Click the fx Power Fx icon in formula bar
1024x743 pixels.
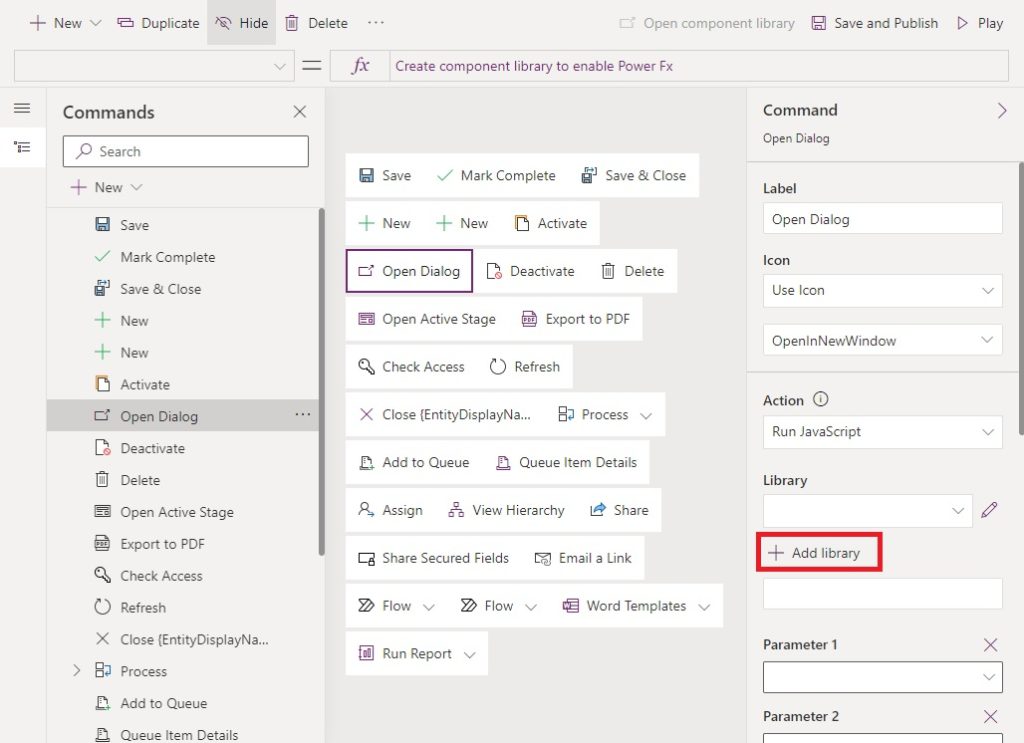pyautogui.click(x=359, y=65)
